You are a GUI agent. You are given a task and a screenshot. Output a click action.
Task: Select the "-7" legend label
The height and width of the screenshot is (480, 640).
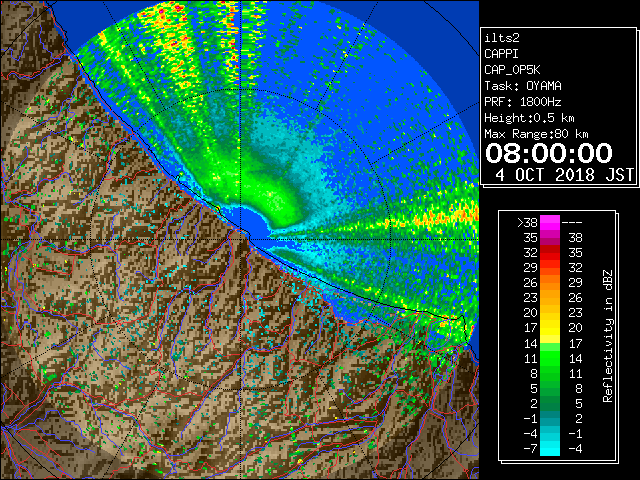(530, 448)
